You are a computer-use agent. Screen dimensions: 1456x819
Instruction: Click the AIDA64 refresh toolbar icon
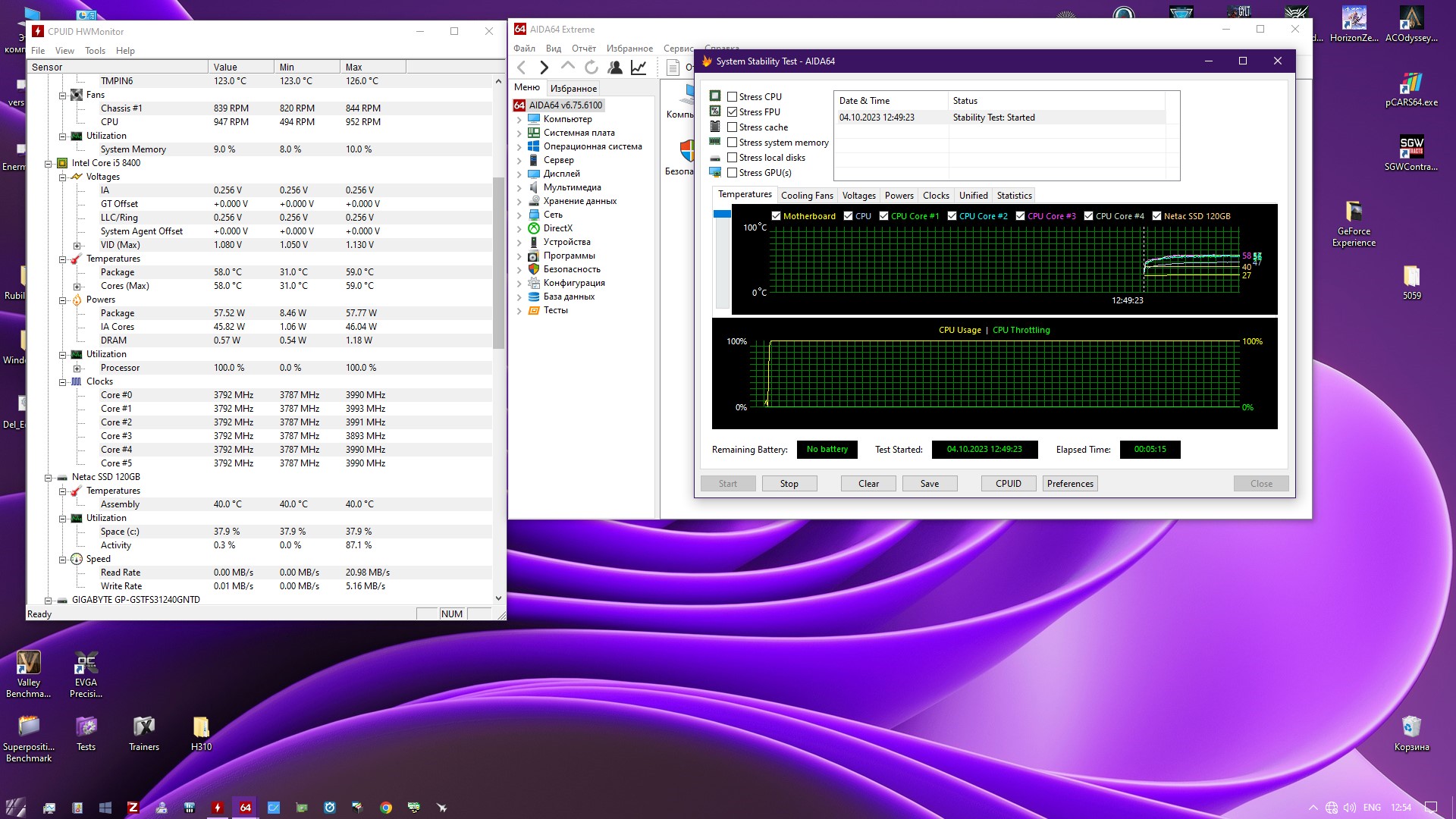pos(591,67)
